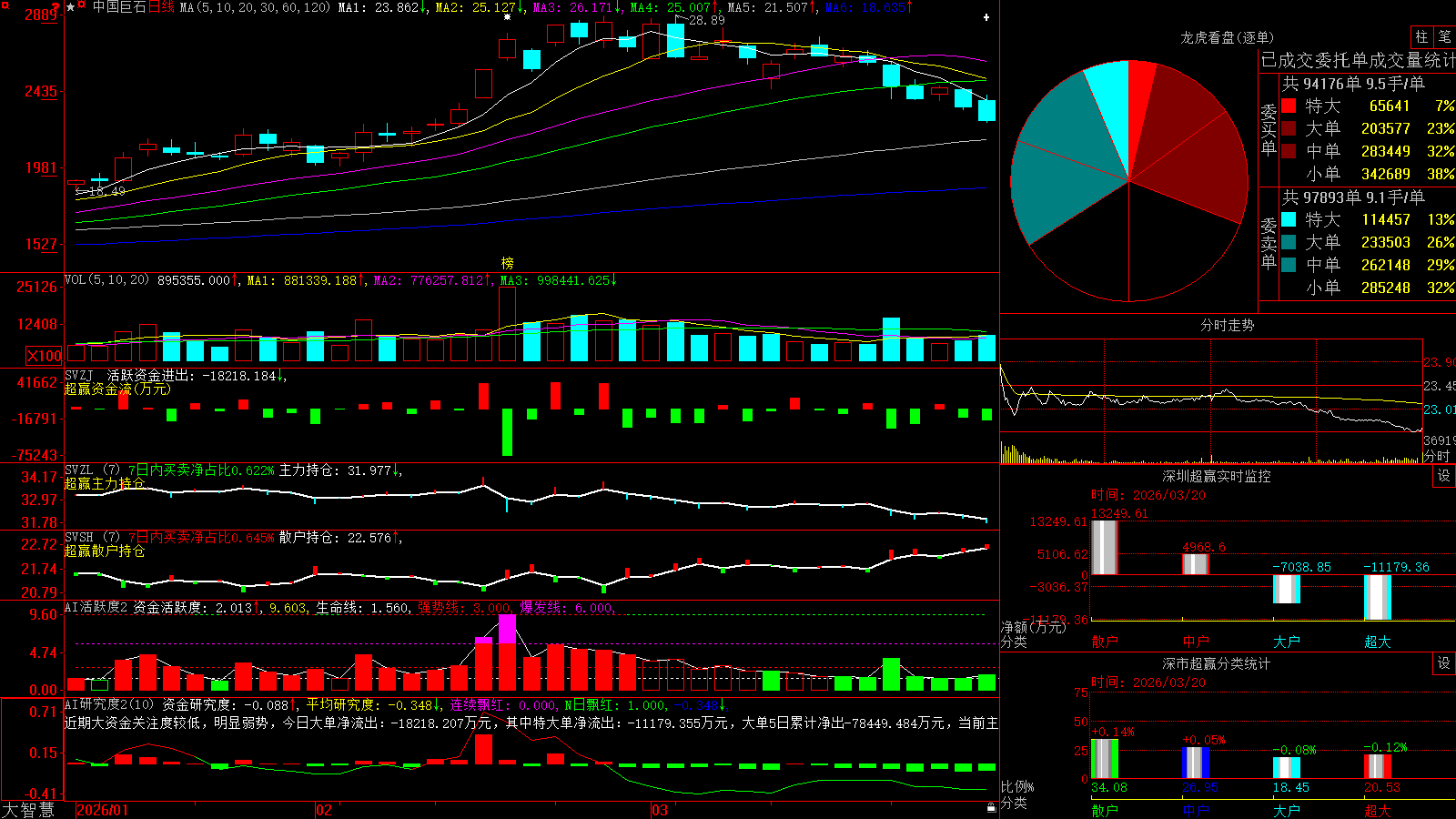Click the dark red 大单 buy order swatch
This screenshot has width=1456, height=819.
click(1289, 128)
